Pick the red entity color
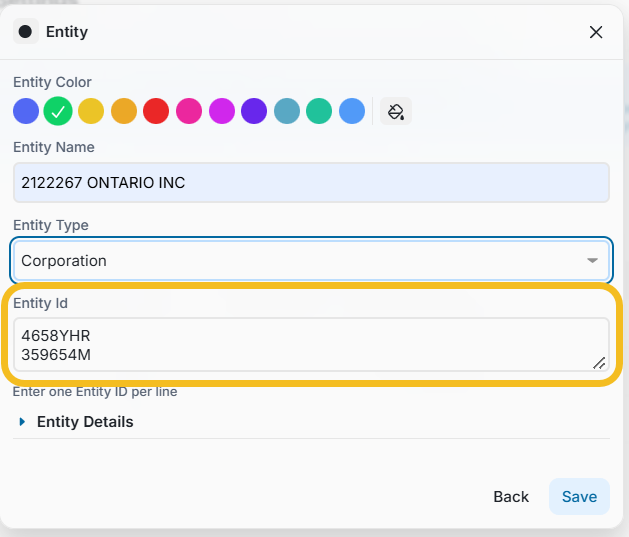 click(x=156, y=111)
